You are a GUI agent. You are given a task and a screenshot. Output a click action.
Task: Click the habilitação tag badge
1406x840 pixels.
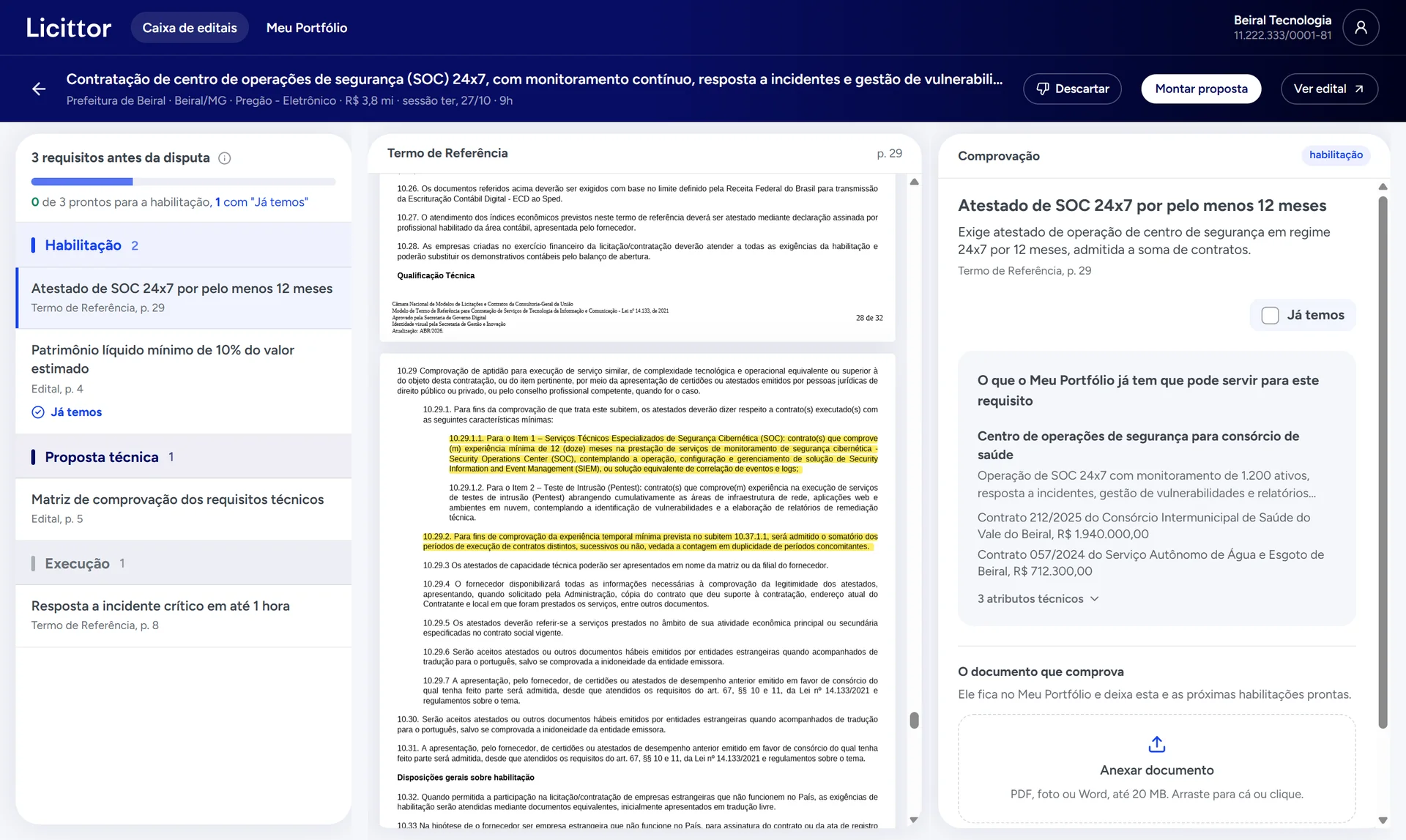click(1336, 155)
